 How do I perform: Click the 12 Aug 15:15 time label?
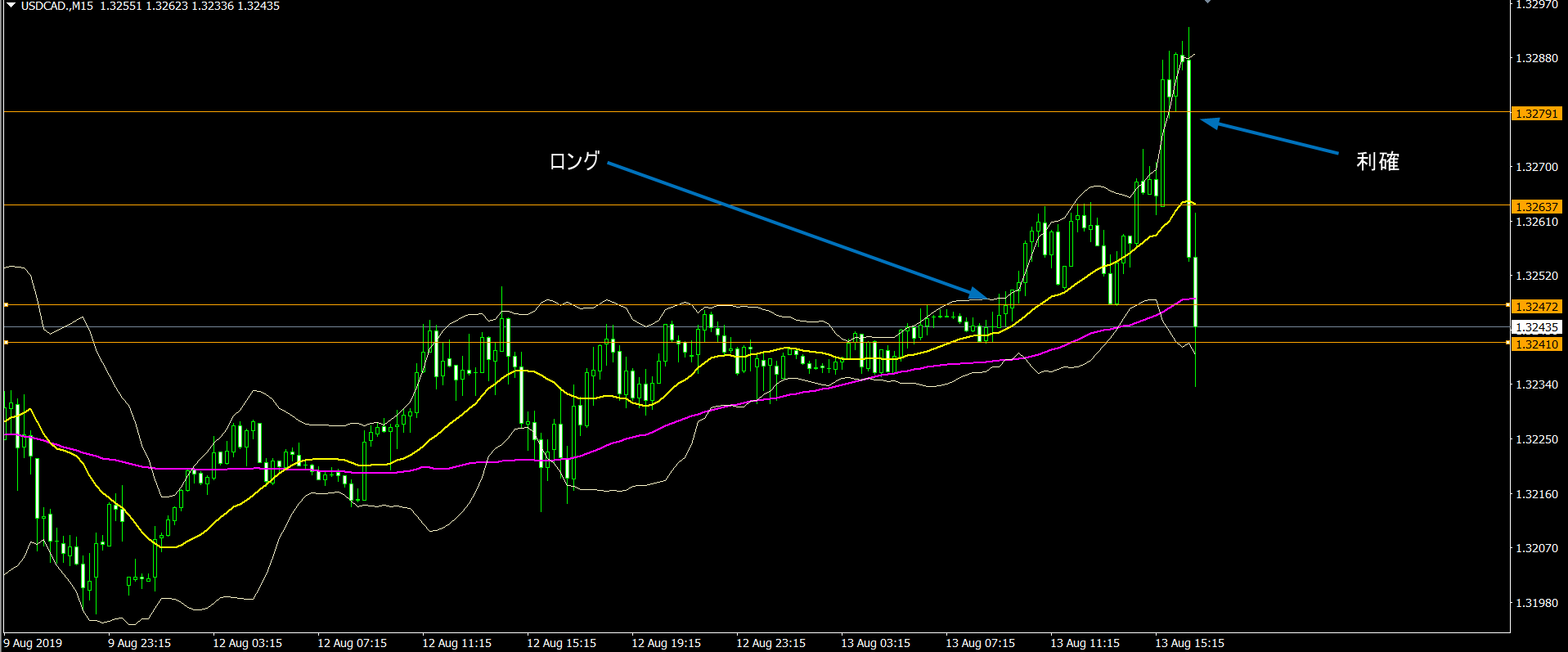pos(562,643)
